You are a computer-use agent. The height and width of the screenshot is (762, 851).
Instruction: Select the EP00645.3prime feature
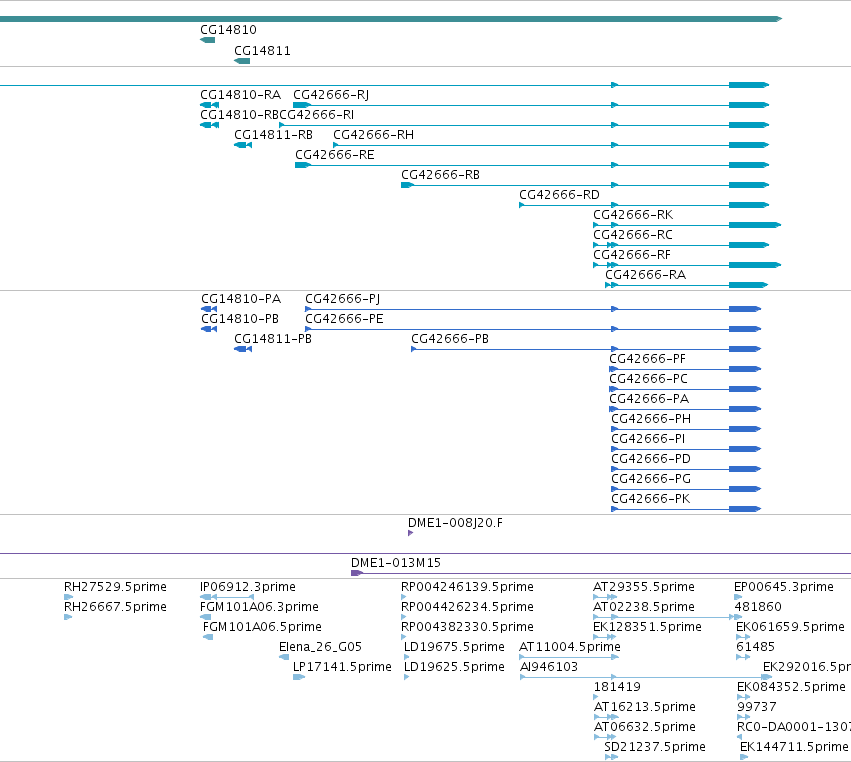click(x=784, y=587)
